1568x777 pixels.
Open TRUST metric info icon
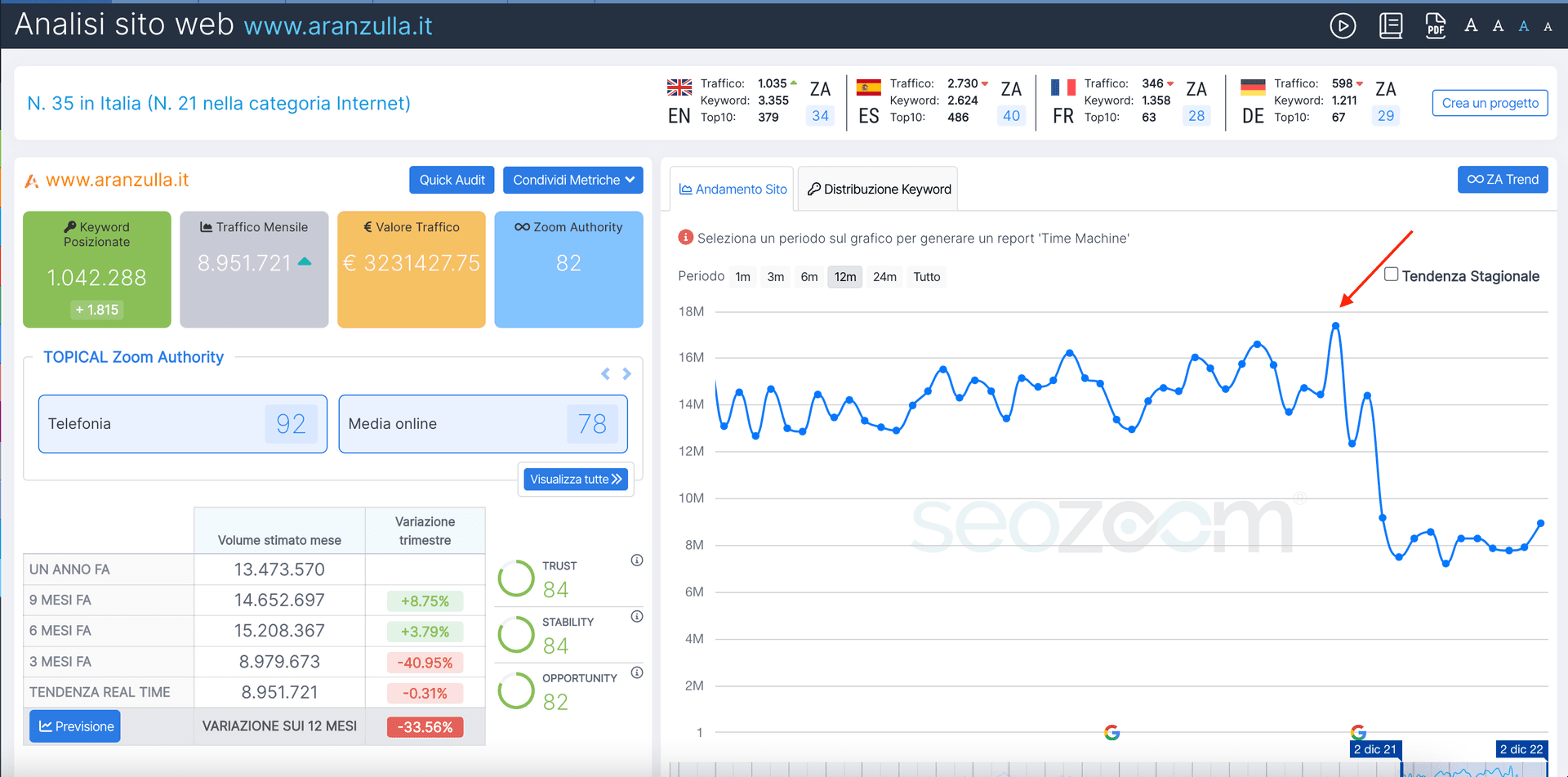(x=637, y=560)
